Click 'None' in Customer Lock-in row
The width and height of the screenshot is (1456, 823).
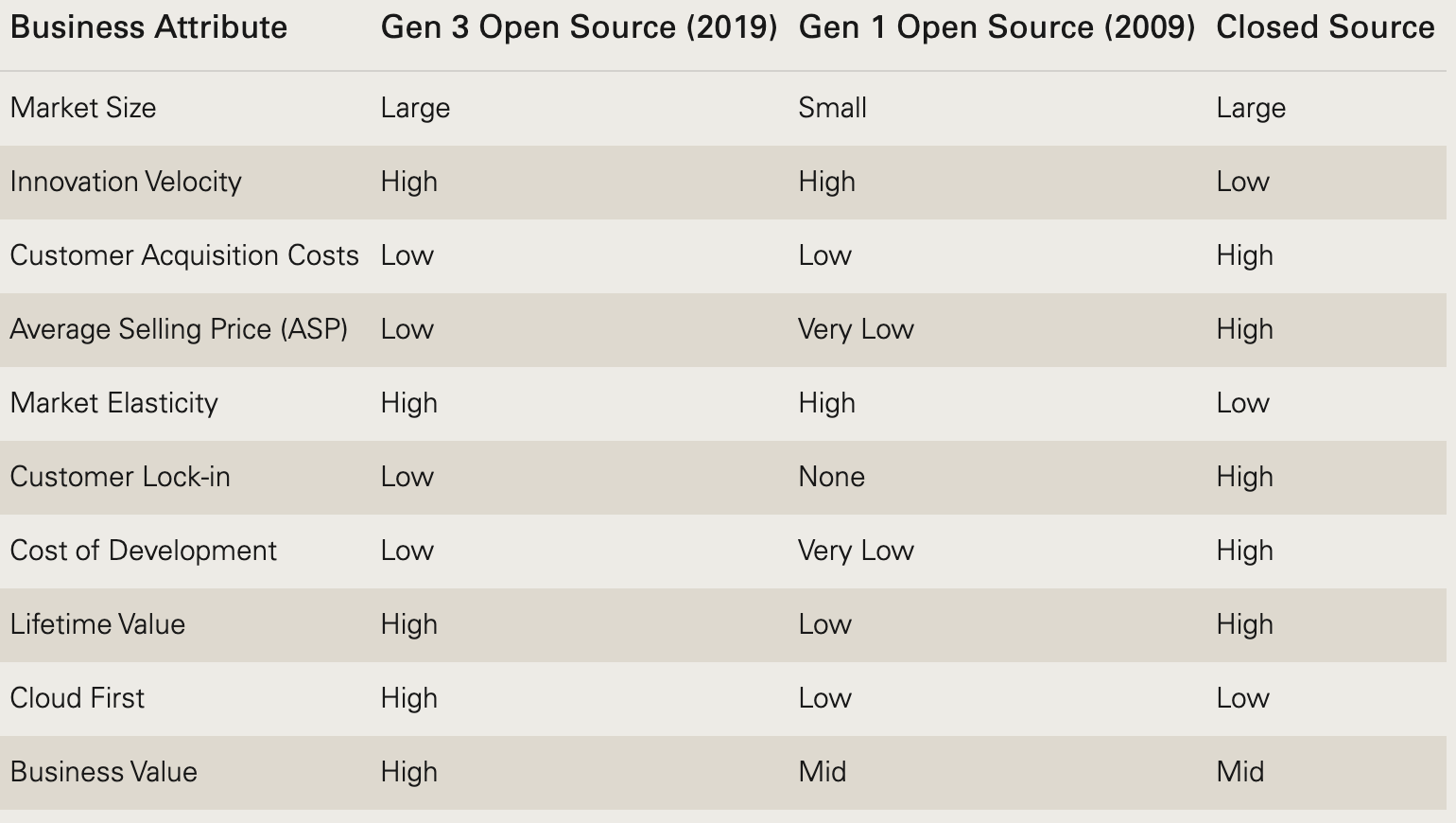(831, 477)
